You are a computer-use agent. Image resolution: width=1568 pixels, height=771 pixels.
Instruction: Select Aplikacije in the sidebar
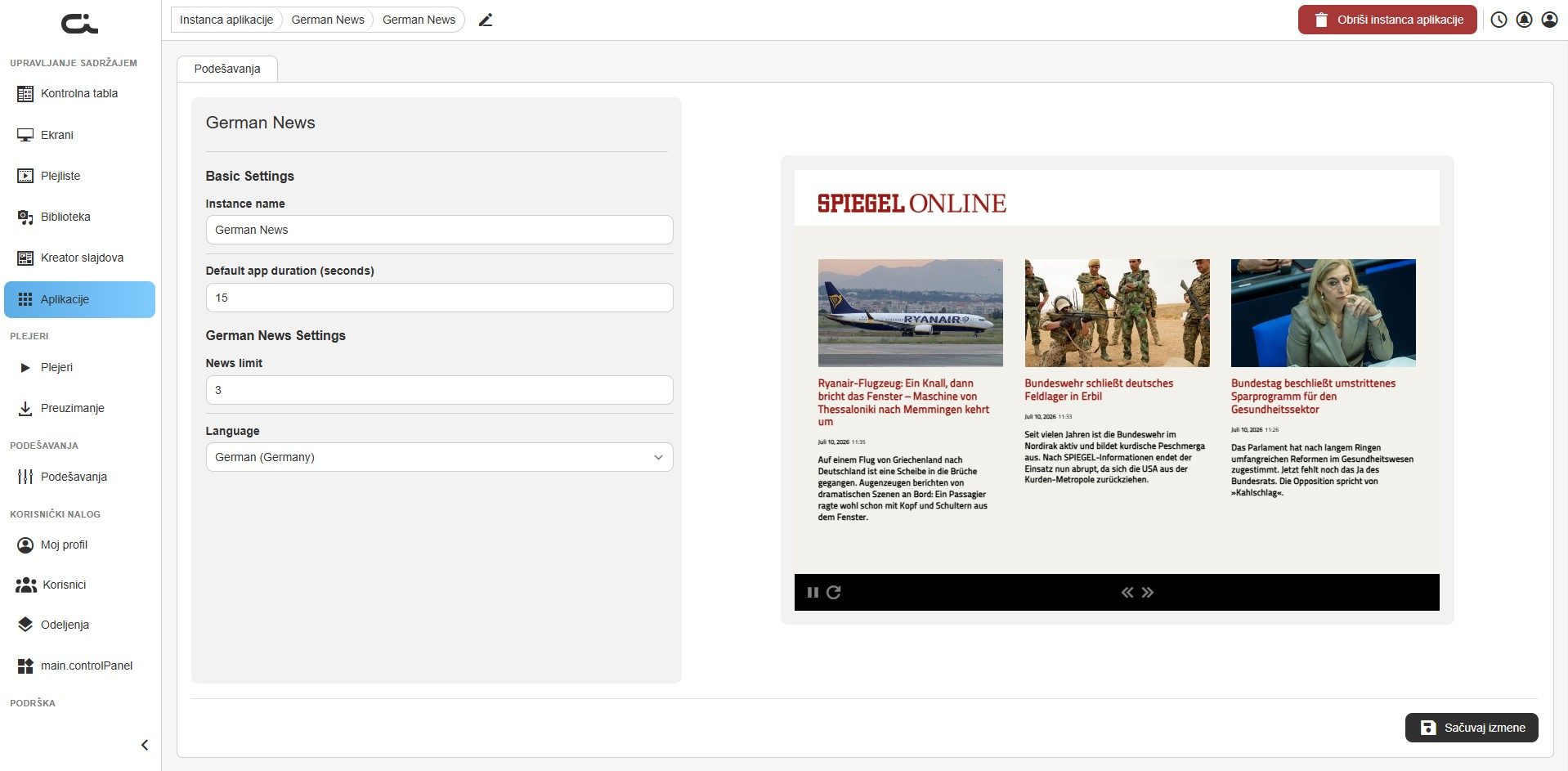(79, 299)
